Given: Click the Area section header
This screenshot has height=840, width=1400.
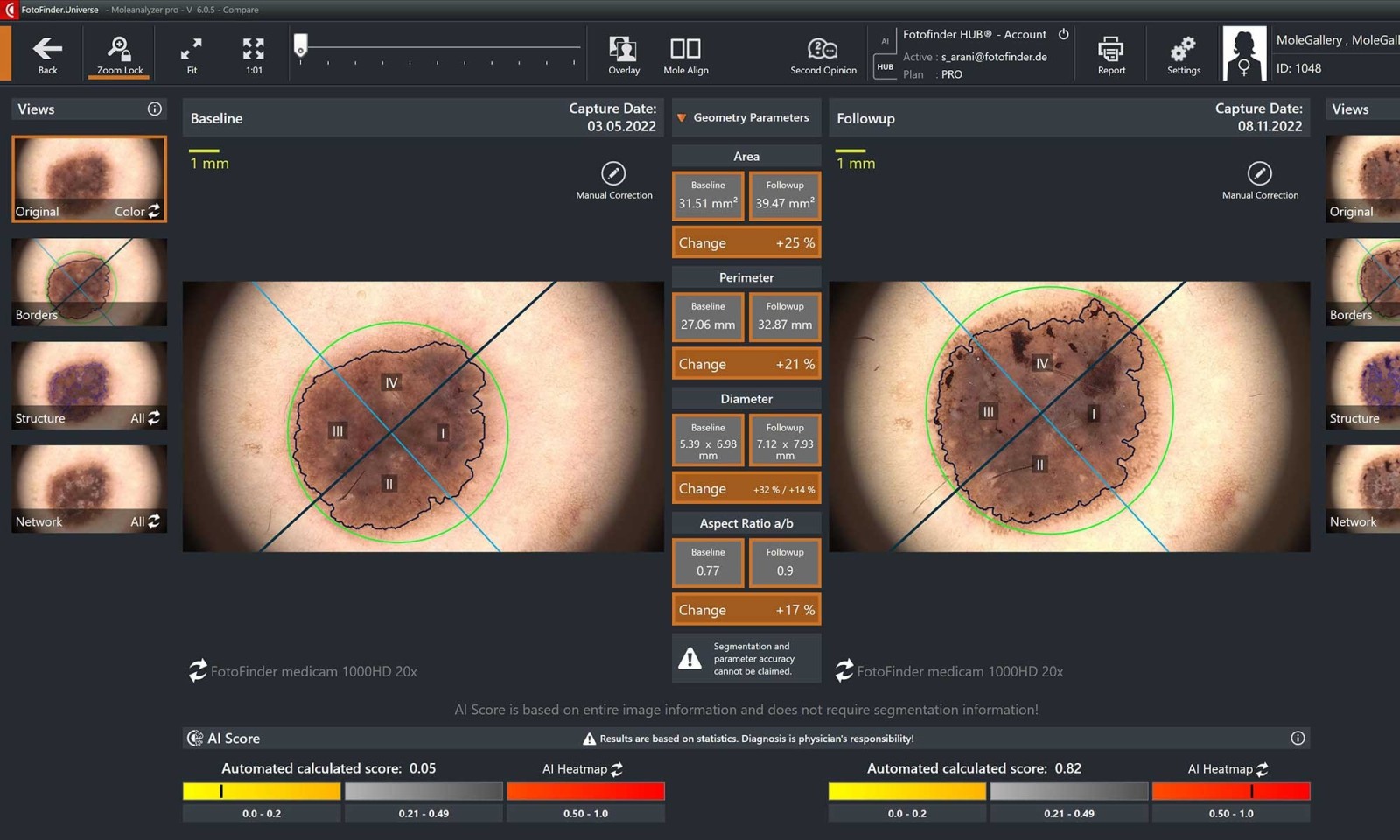Looking at the screenshot, I should point(746,157).
